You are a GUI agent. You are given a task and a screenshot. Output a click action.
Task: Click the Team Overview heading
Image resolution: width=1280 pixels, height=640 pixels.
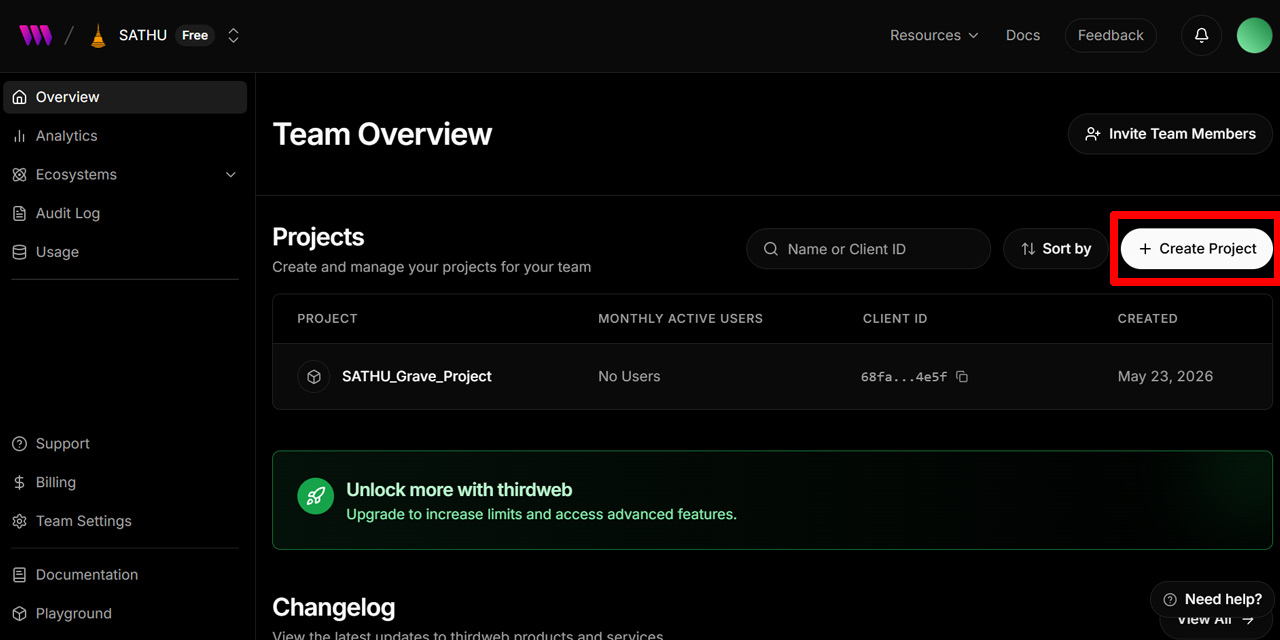tap(382, 134)
